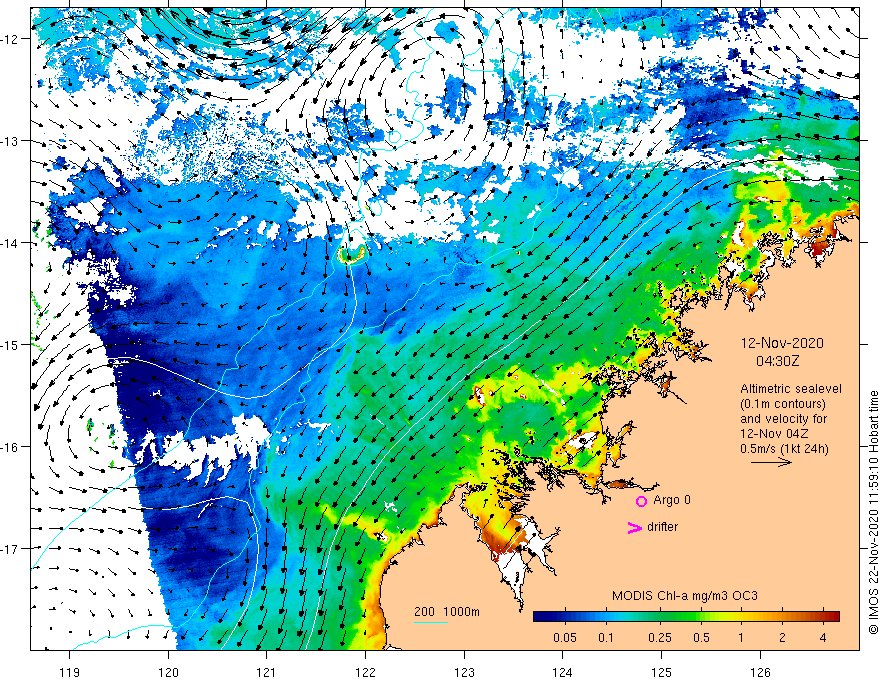880x680 pixels.
Task: Click the latitude axis label '-16'
Action: [11, 447]
